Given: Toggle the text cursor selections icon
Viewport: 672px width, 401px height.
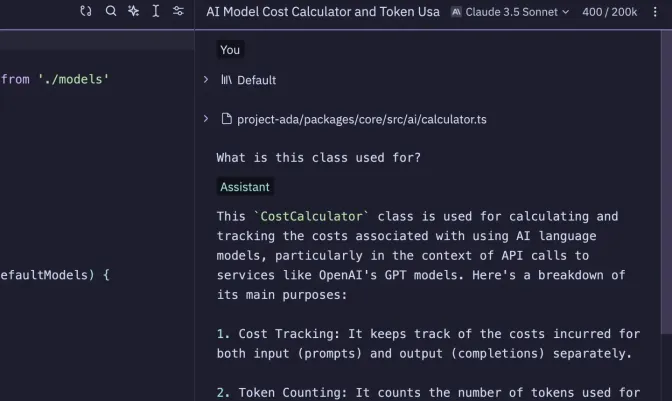Looking at the screenshot, I should pyautogui.click(x=155, y=11).
